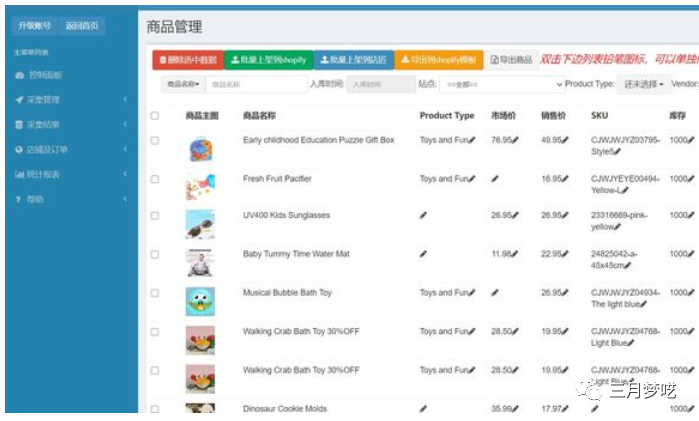Click the 控制面板 dashboard icon in sidebar
The image size is (699, 421).
[19, 75]
